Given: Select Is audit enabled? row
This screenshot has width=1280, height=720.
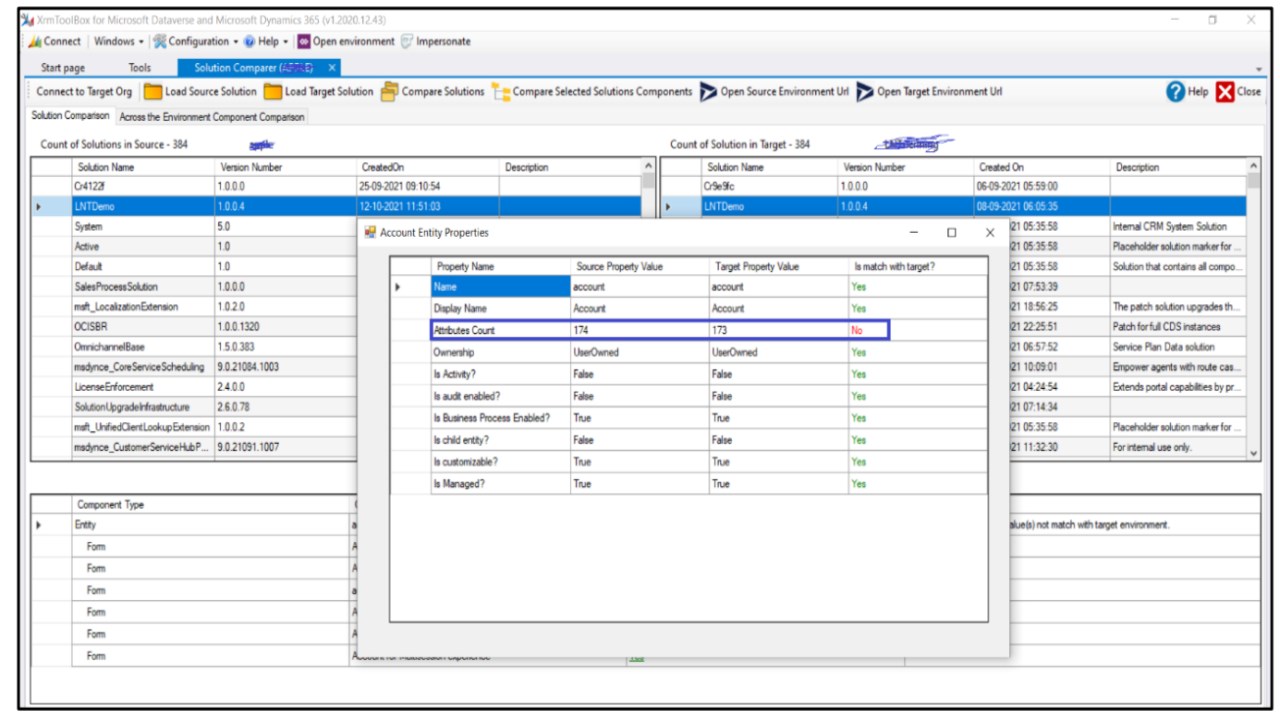Looking at the screenshot, I should [x=688, y=396].
